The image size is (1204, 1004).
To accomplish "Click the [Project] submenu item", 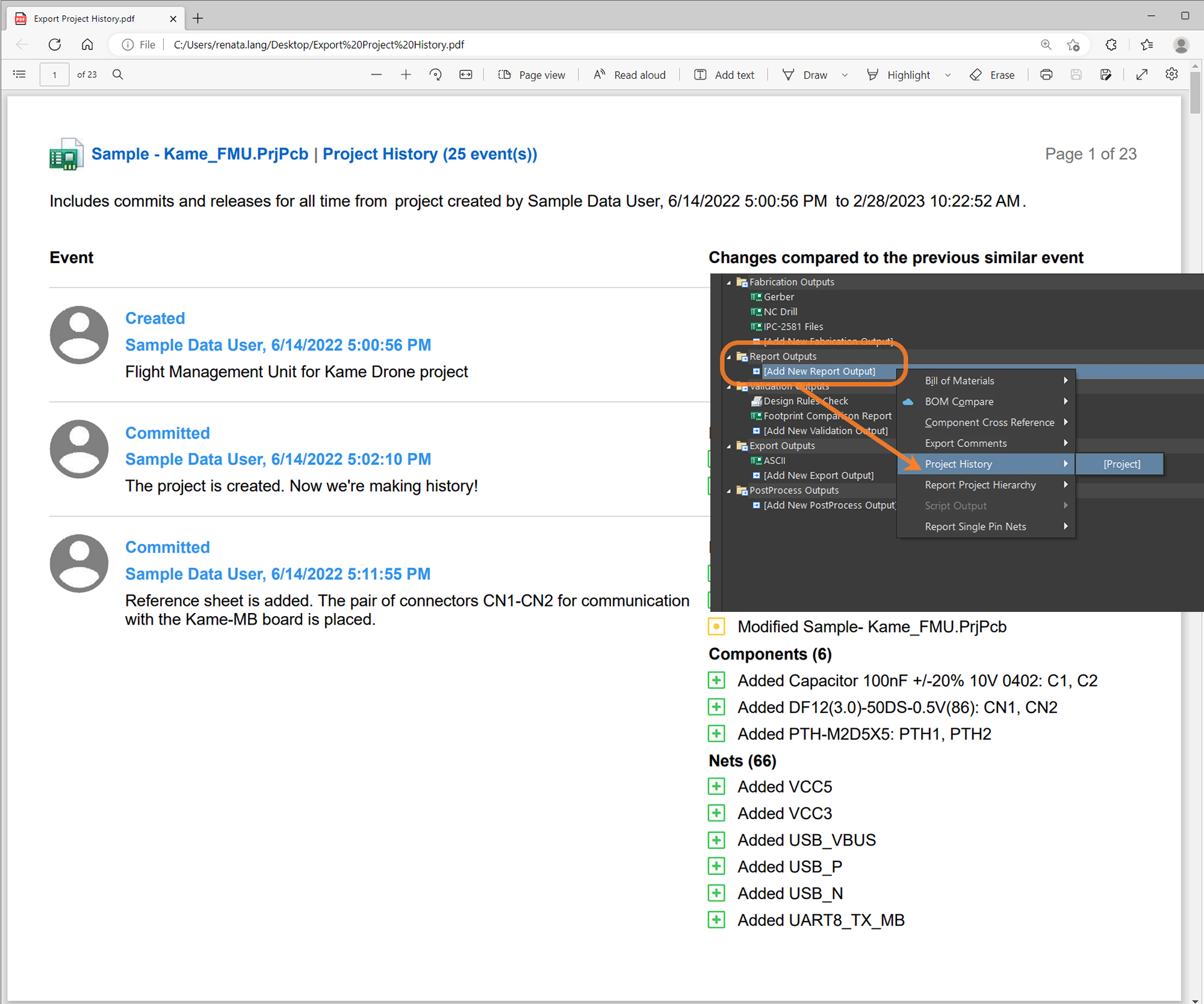I will tap(1121, 464).
